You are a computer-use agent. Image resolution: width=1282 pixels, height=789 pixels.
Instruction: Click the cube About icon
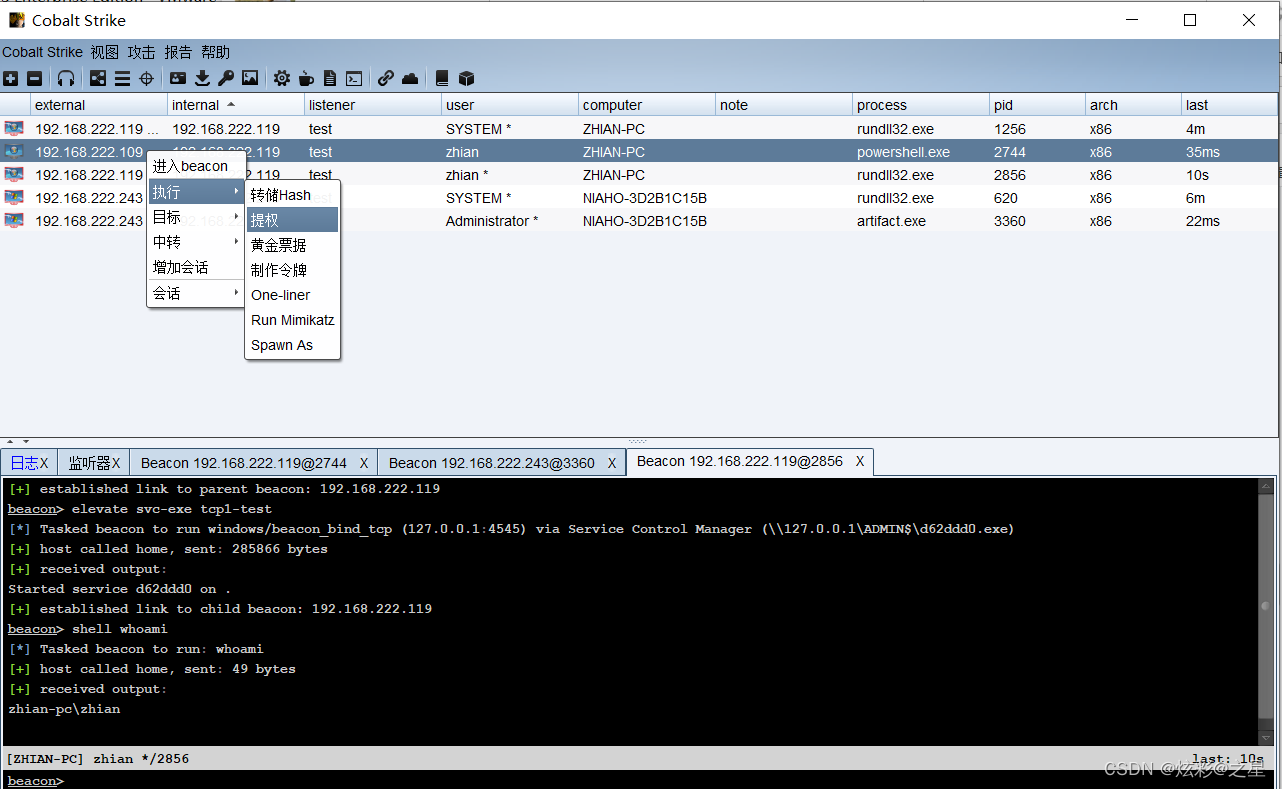[466, 78]
